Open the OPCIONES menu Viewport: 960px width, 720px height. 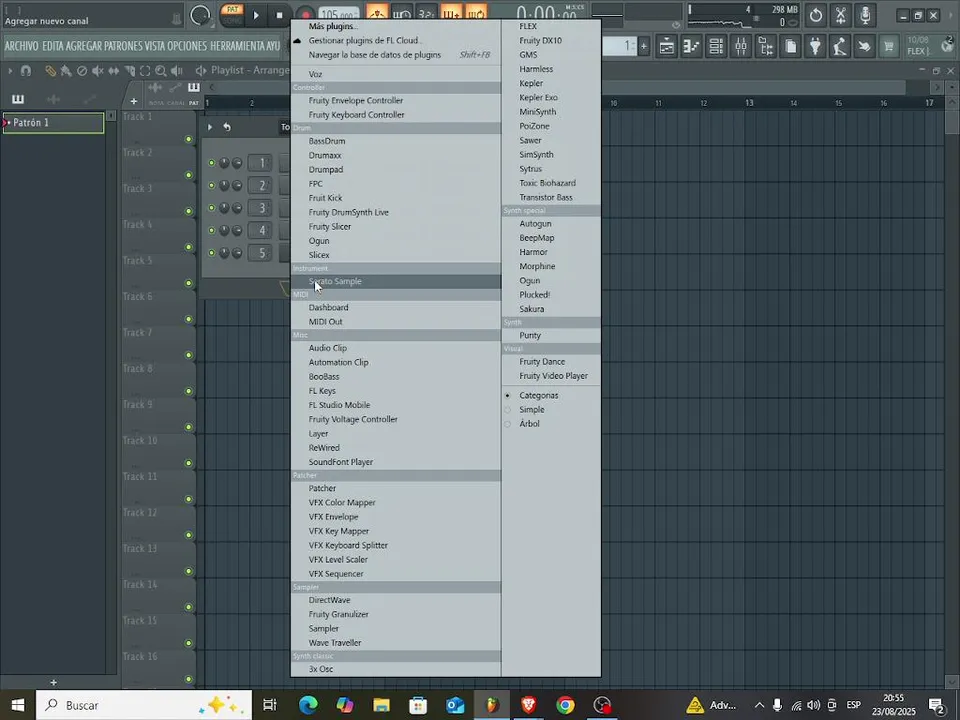click(187, 47)
